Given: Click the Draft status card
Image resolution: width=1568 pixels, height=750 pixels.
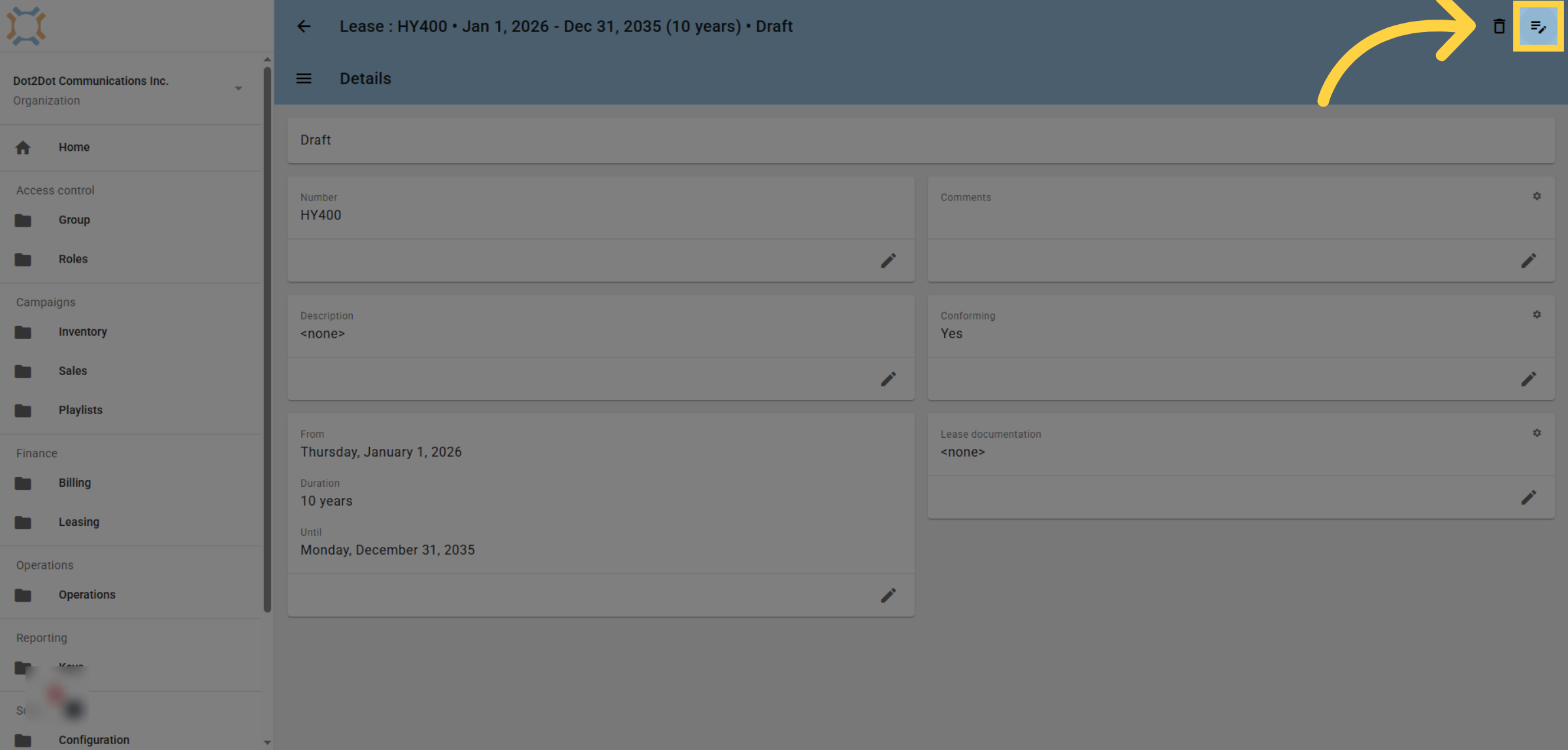Looking at the screenshot, I should (921, 140).
